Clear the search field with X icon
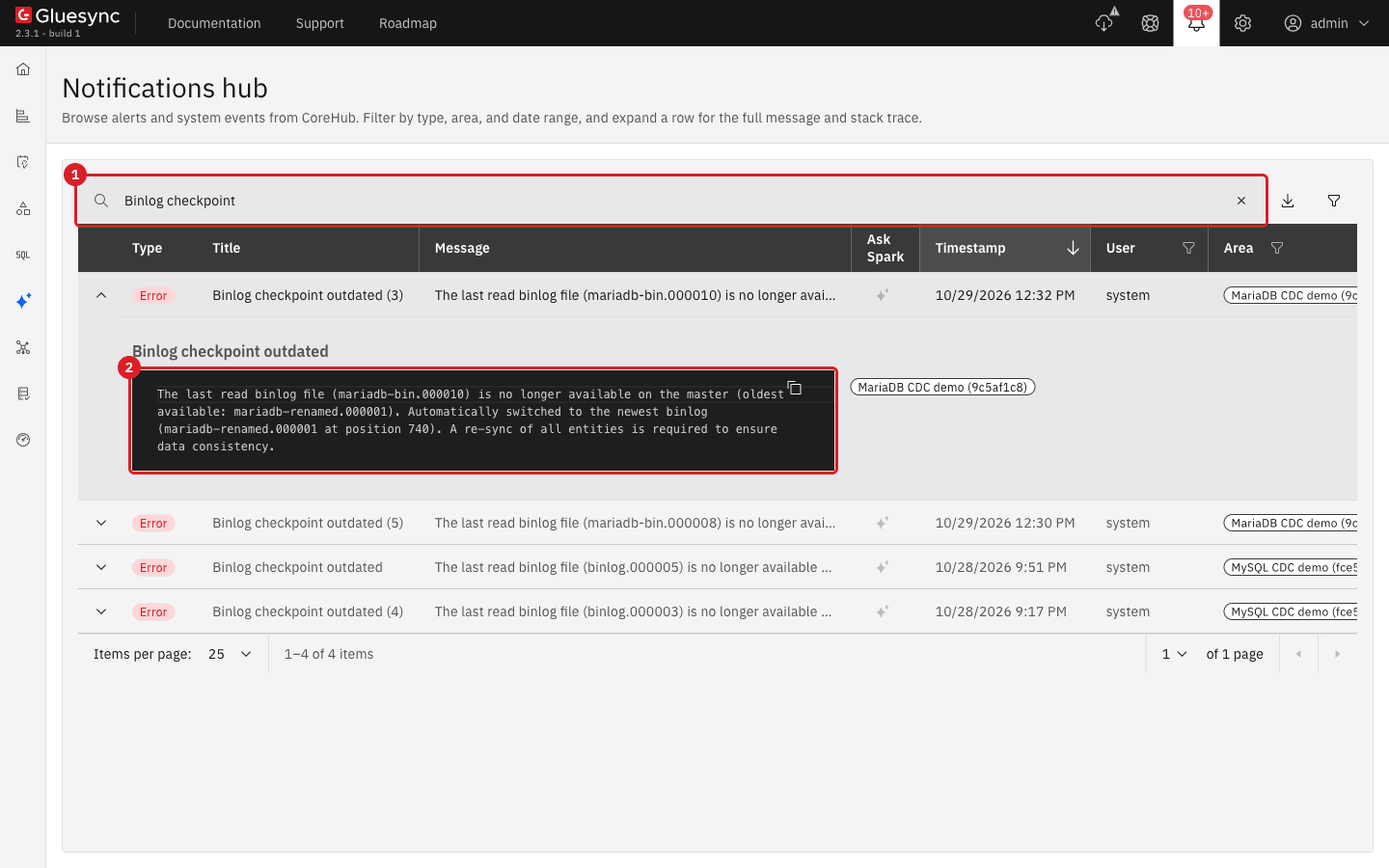This screenshot has width=1389, height=868. (1241, 201)
